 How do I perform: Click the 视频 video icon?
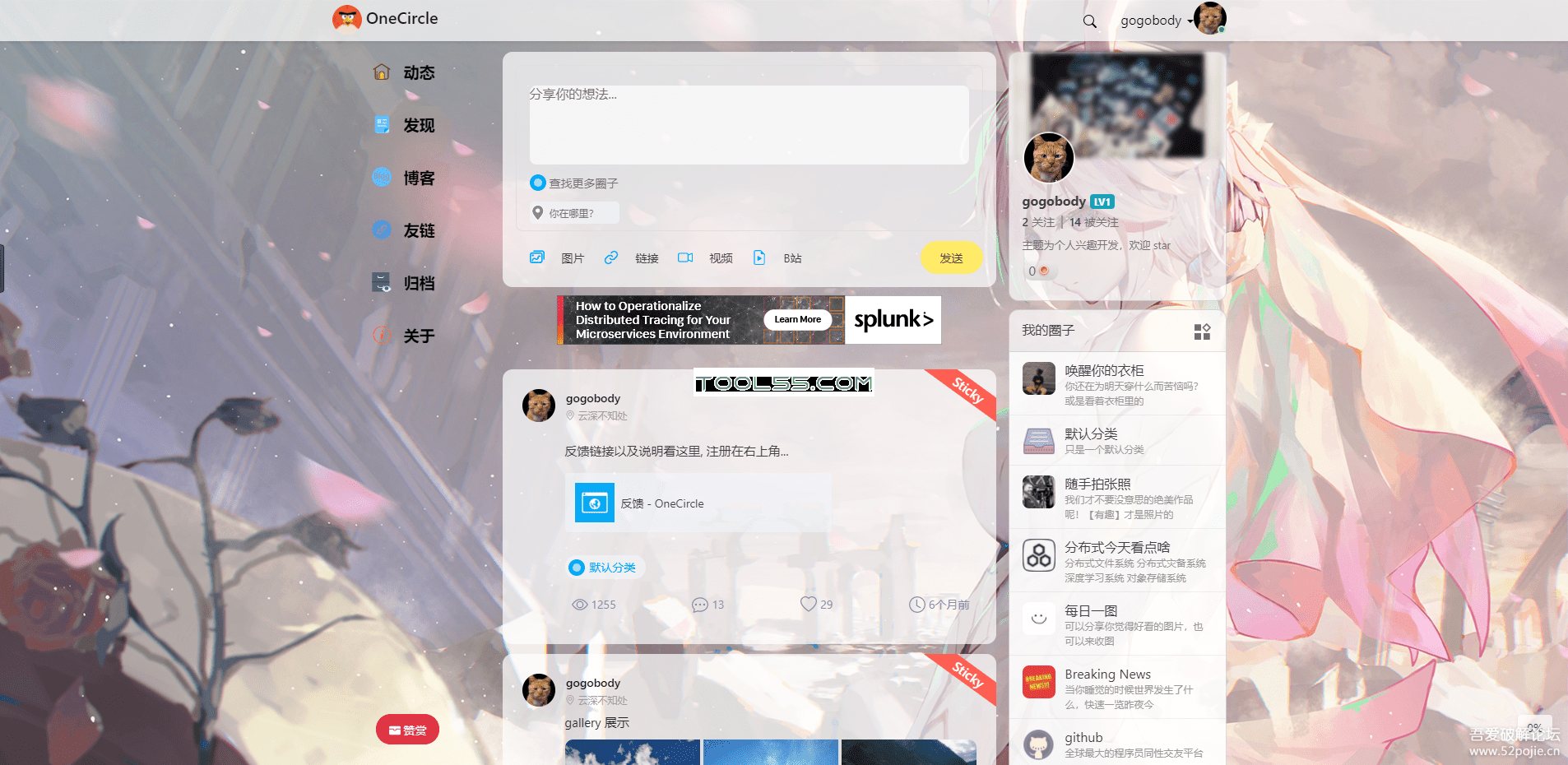pyautogui.click(x=685, y=257)
